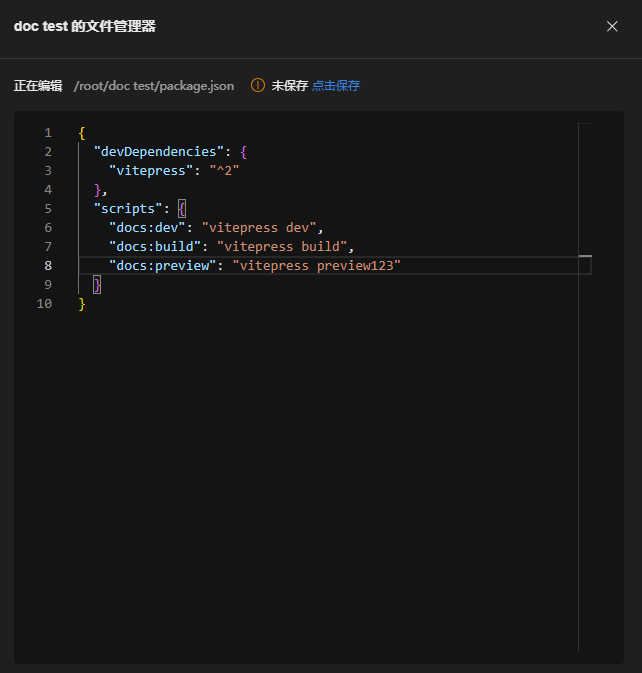Select line number 10 in the gutter
642x673 pixels.
pyautogui.click(x=44, y=304)
